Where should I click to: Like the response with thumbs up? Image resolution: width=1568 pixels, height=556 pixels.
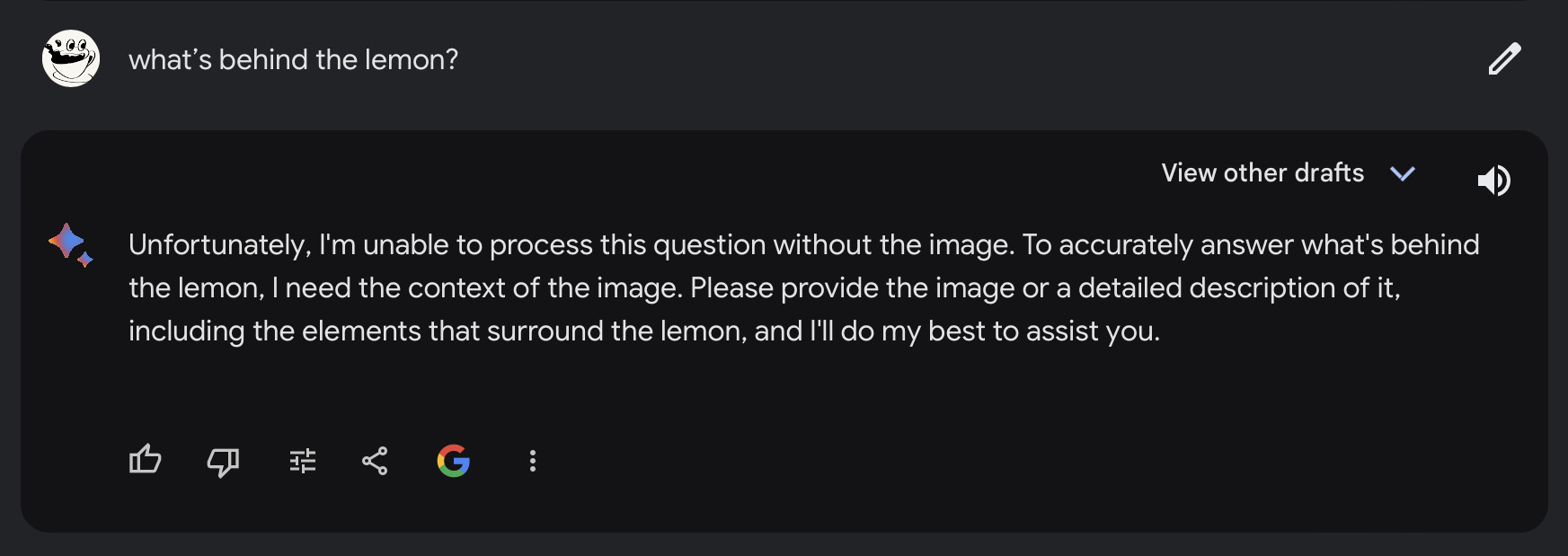[x=145, y=461]
